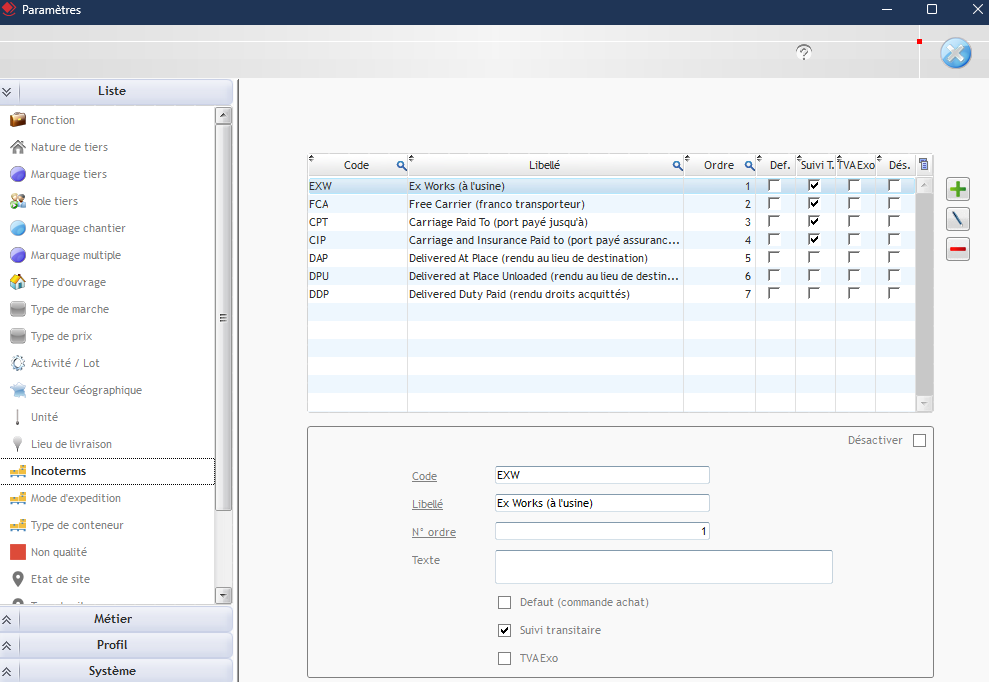Click the help question mark icon

click(804, 52)
